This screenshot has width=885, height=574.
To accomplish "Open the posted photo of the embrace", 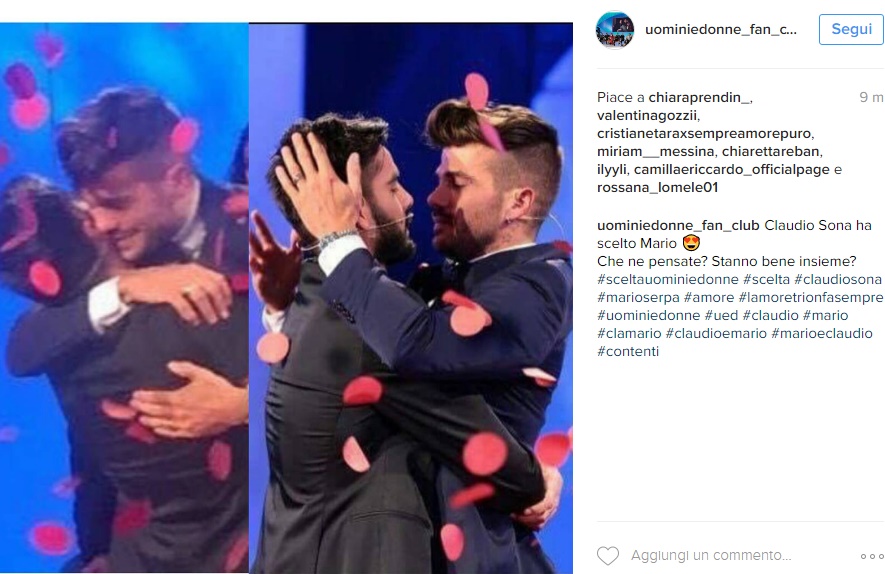I will pos(286,298).
